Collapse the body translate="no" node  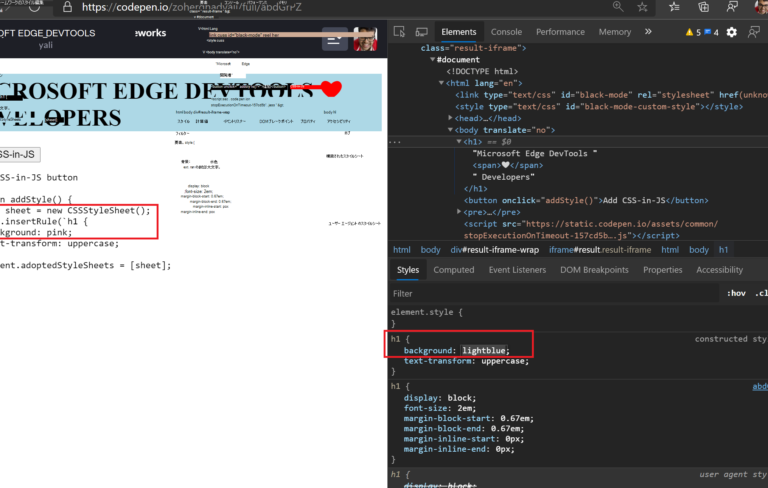point(450,130)
